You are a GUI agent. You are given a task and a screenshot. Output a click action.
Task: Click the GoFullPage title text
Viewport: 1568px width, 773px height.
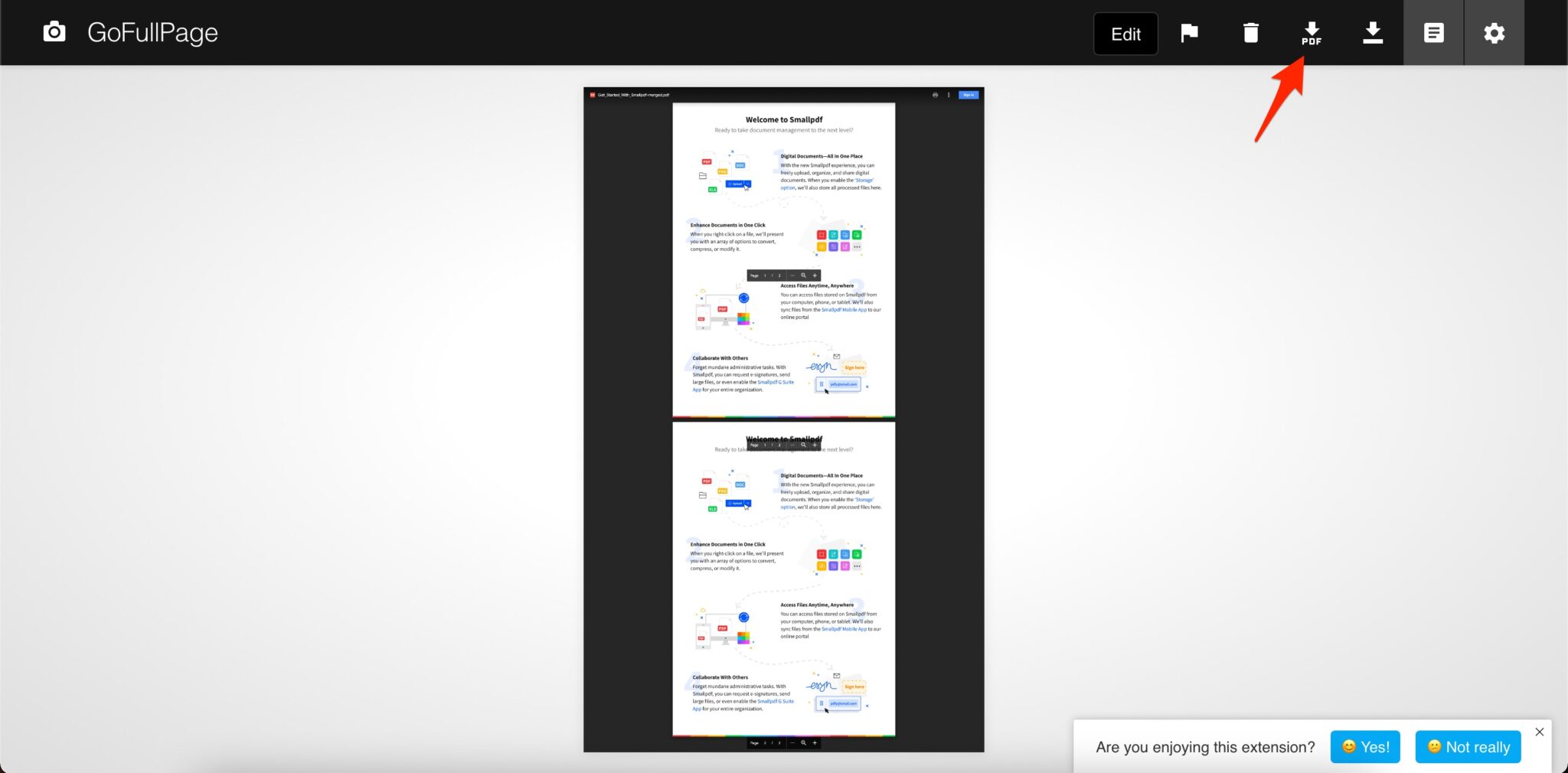[152, 31]
